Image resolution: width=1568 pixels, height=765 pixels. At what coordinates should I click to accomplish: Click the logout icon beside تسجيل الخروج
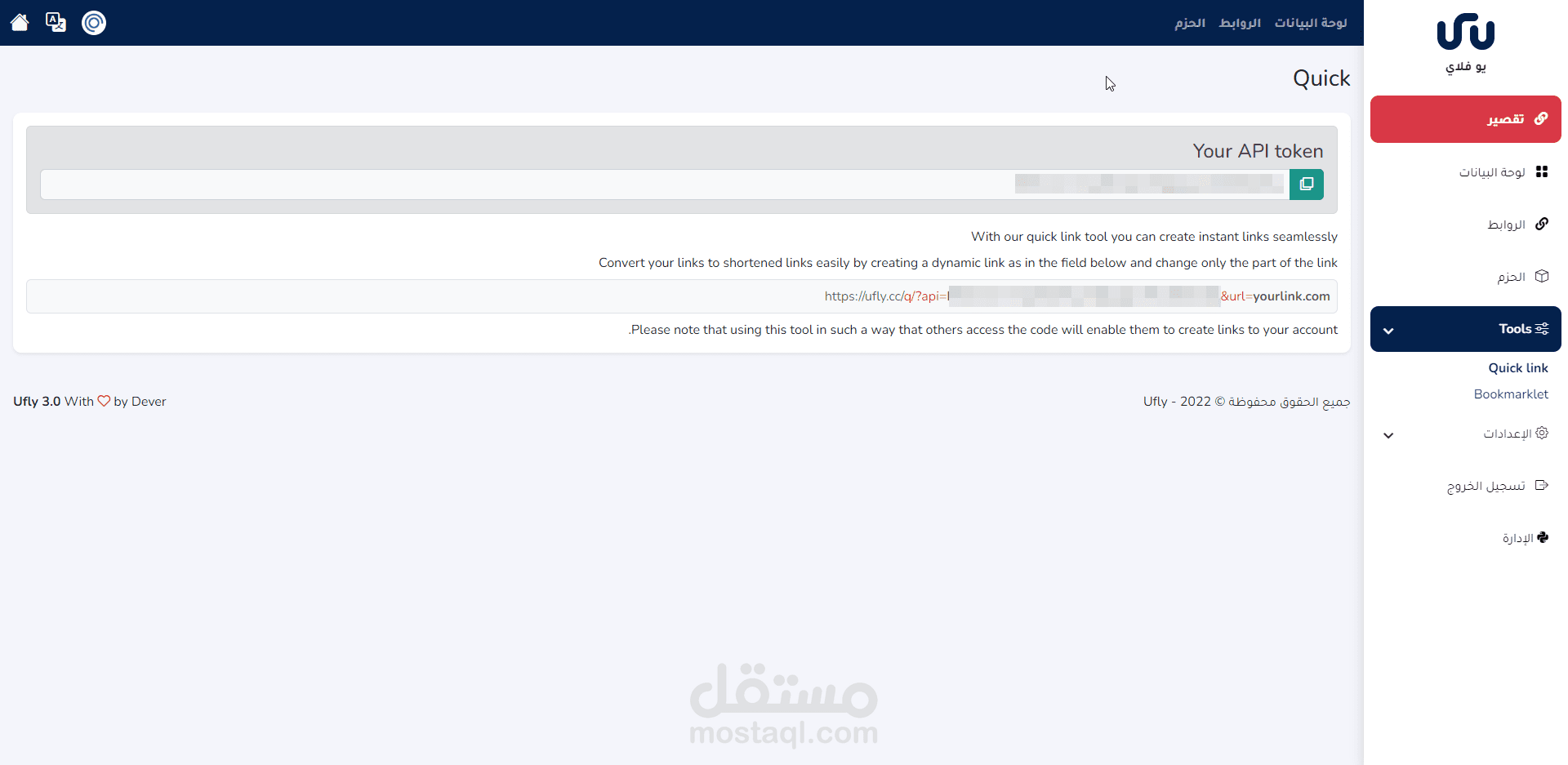point(1542,485)
